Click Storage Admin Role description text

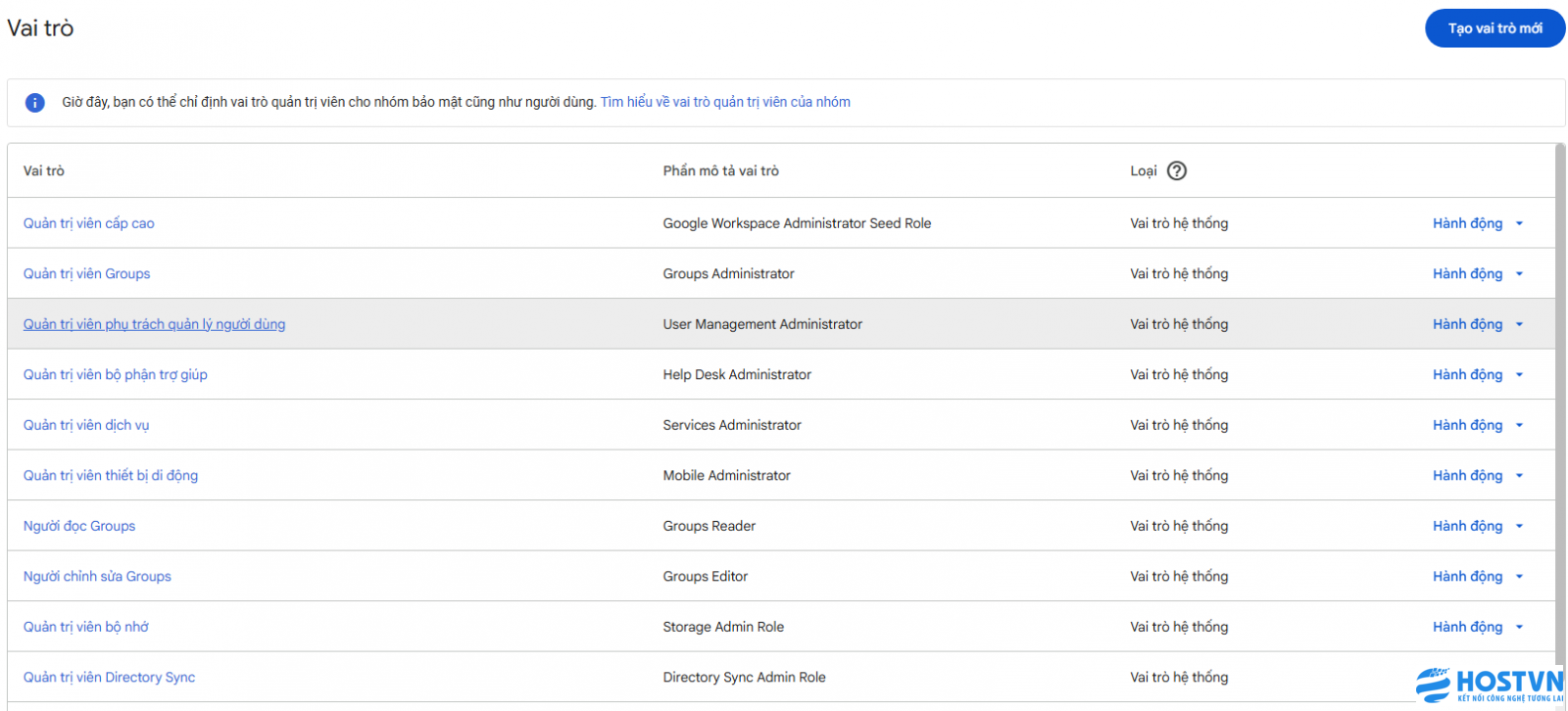point(723,627)
